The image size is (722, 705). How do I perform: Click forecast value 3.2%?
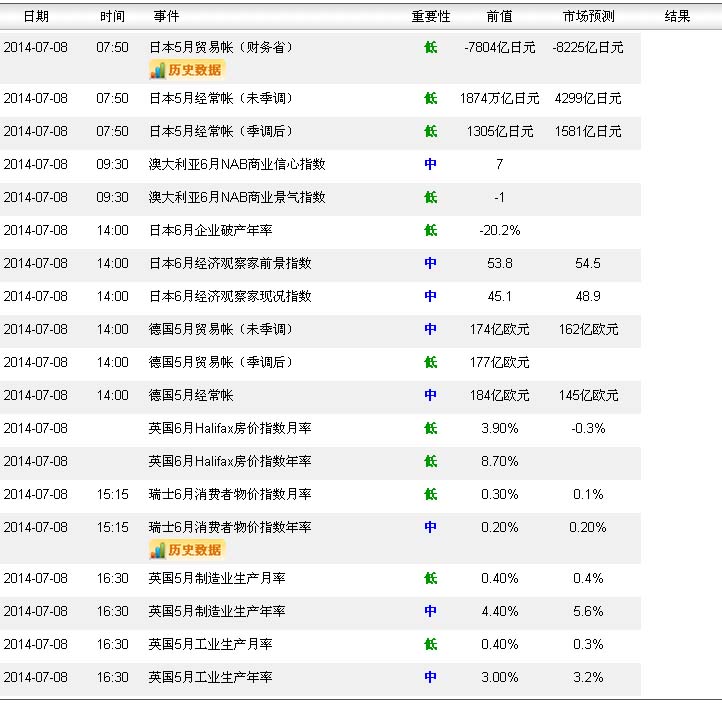pos(588,677)
